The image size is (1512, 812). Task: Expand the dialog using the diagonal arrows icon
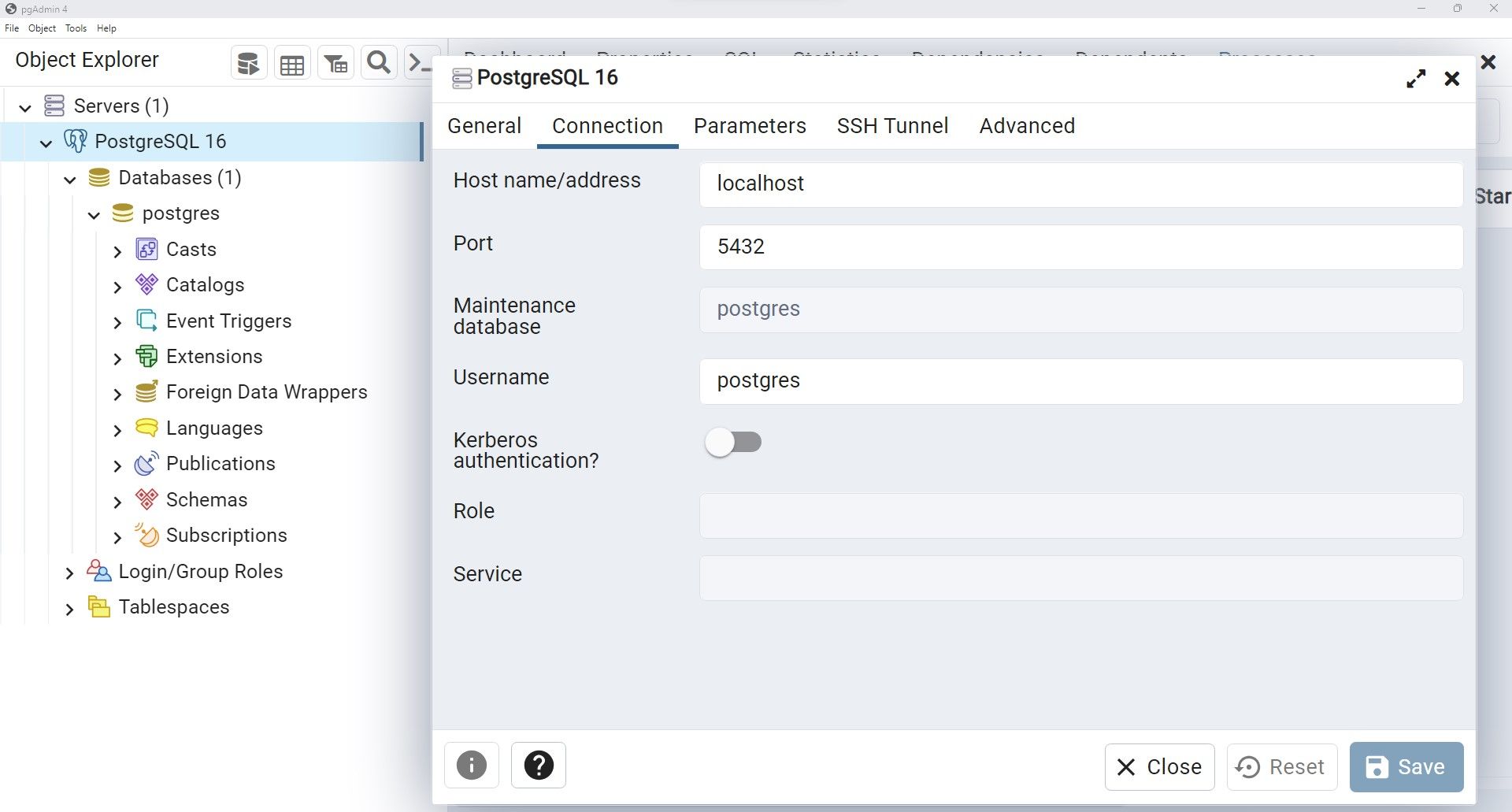click(1416, 78)
